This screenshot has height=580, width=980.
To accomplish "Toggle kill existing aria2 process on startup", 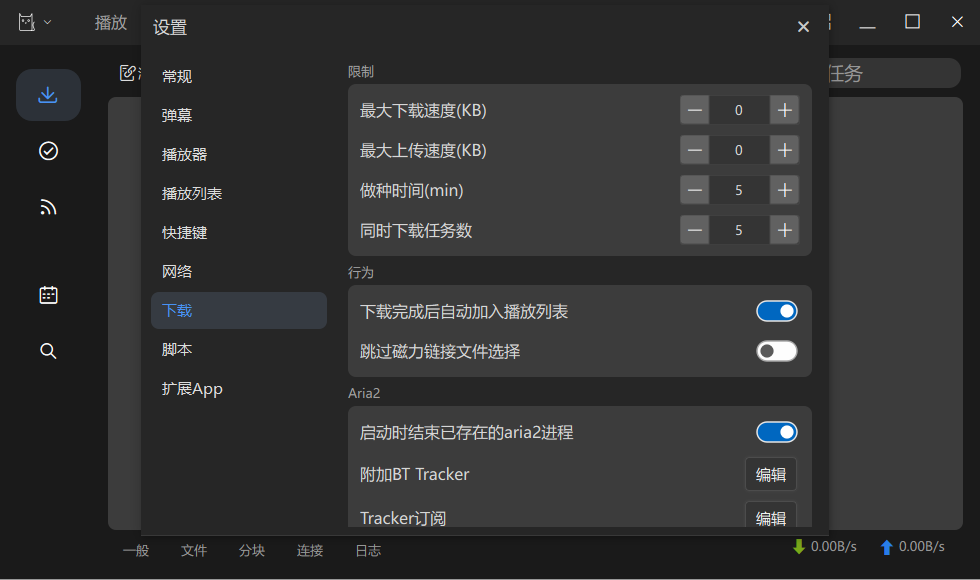I will pyautogui.click(x=777, y=432).
